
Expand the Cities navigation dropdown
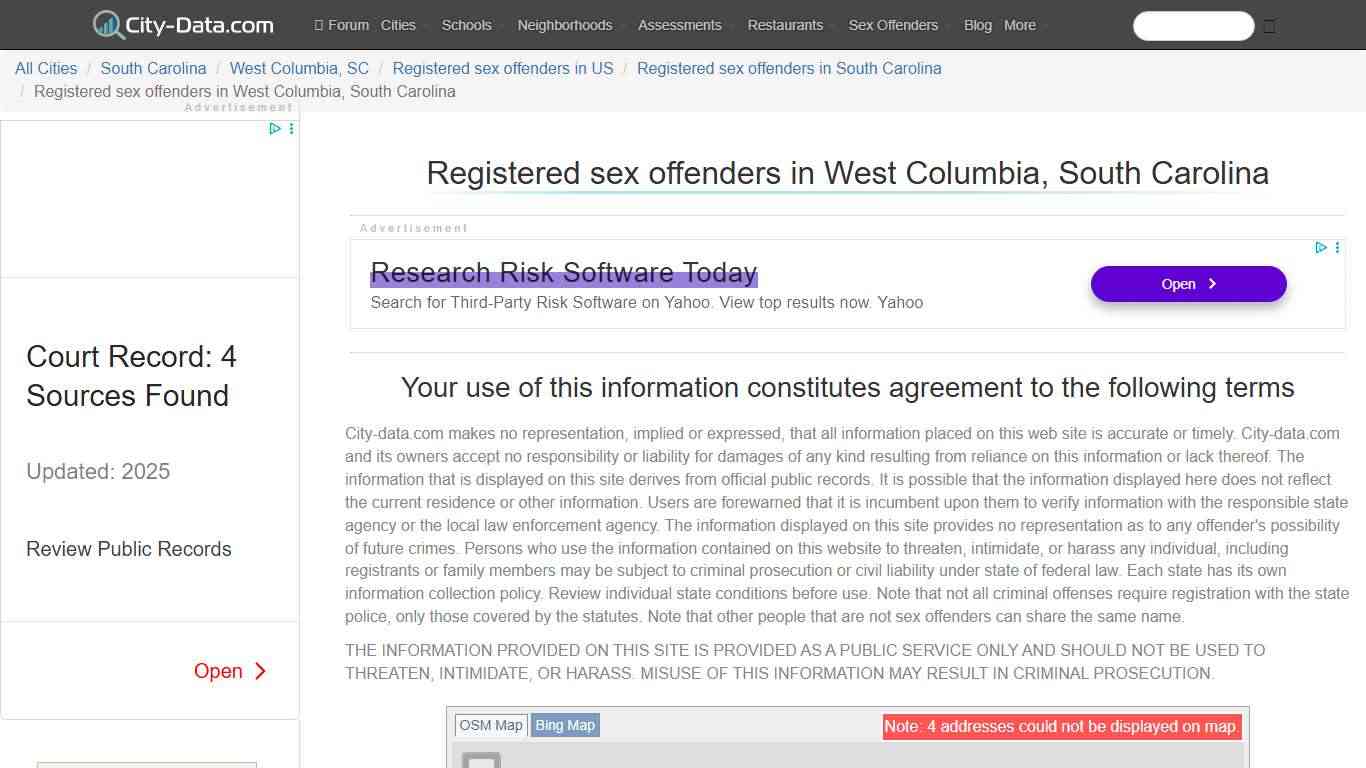click(x=398, y=25)
